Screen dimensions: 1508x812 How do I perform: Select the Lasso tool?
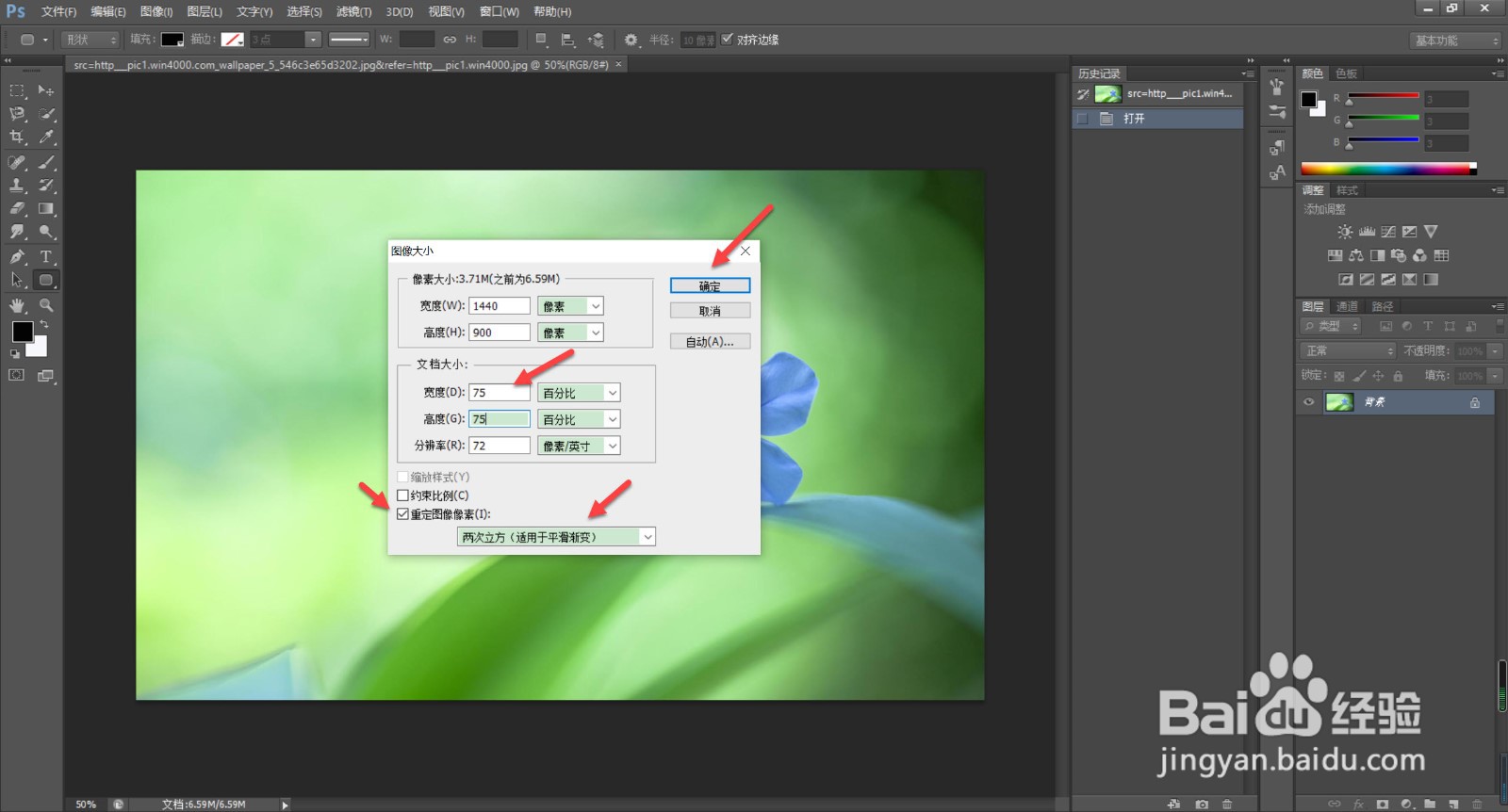17,114
